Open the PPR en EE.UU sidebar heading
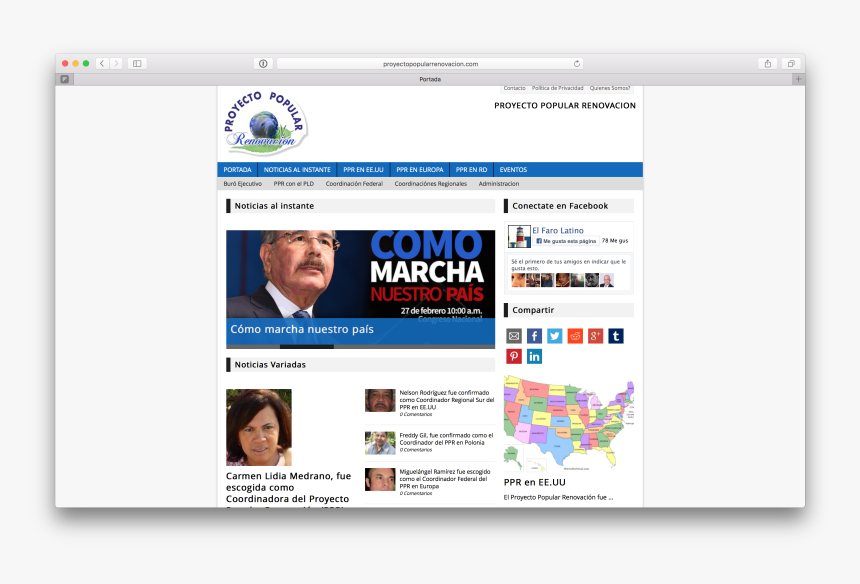860x584 pixels. pos(535,483)
